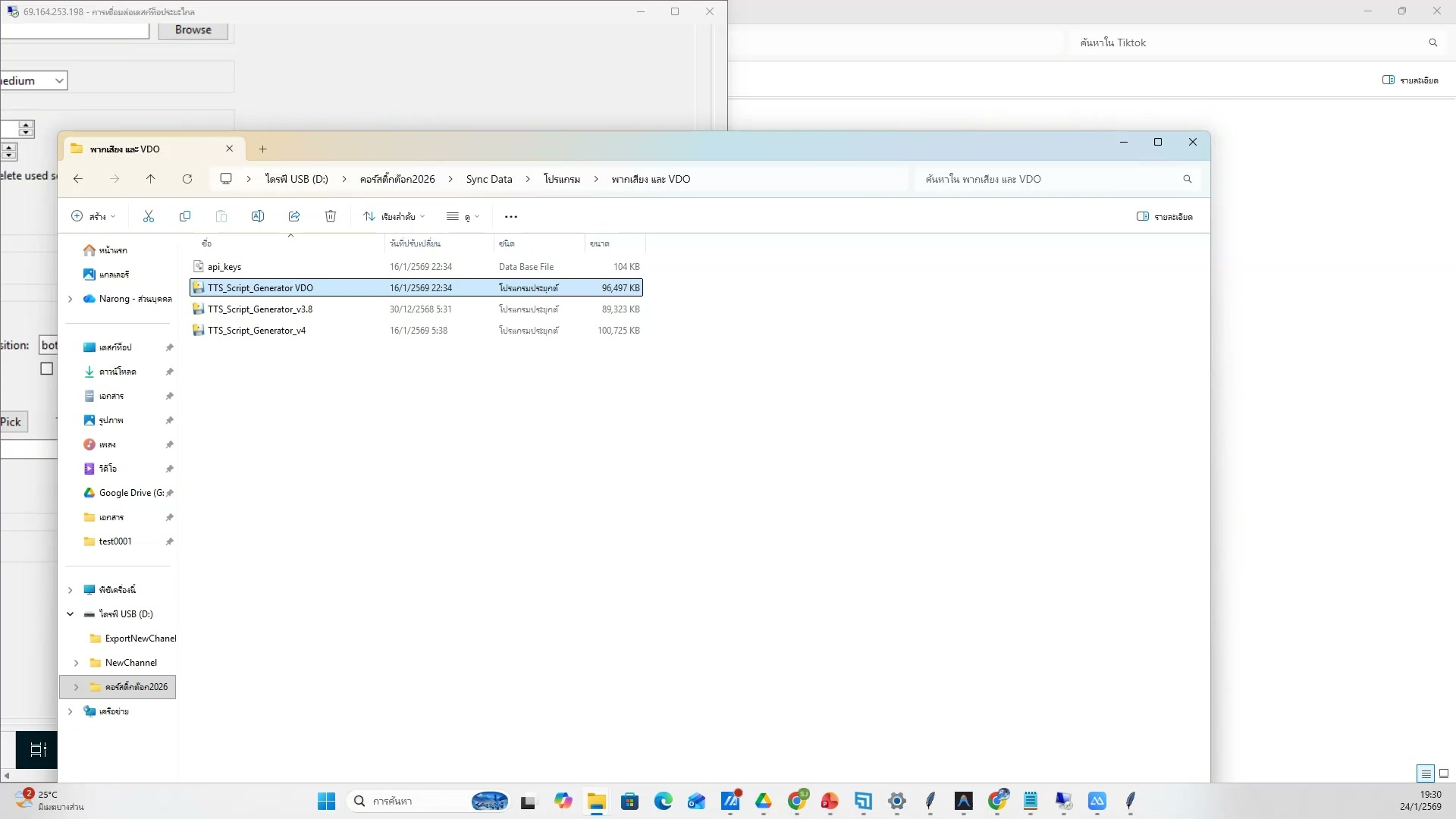Delete TTS_Script_Generator VDO with trash icon
This screenshot has height=819, width=1456.
(x=331, y=216)
